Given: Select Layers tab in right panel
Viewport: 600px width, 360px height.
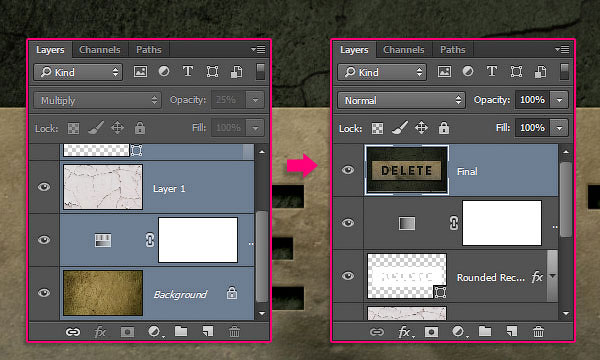Looking at the screenshot, I should (x=354, y=50).
